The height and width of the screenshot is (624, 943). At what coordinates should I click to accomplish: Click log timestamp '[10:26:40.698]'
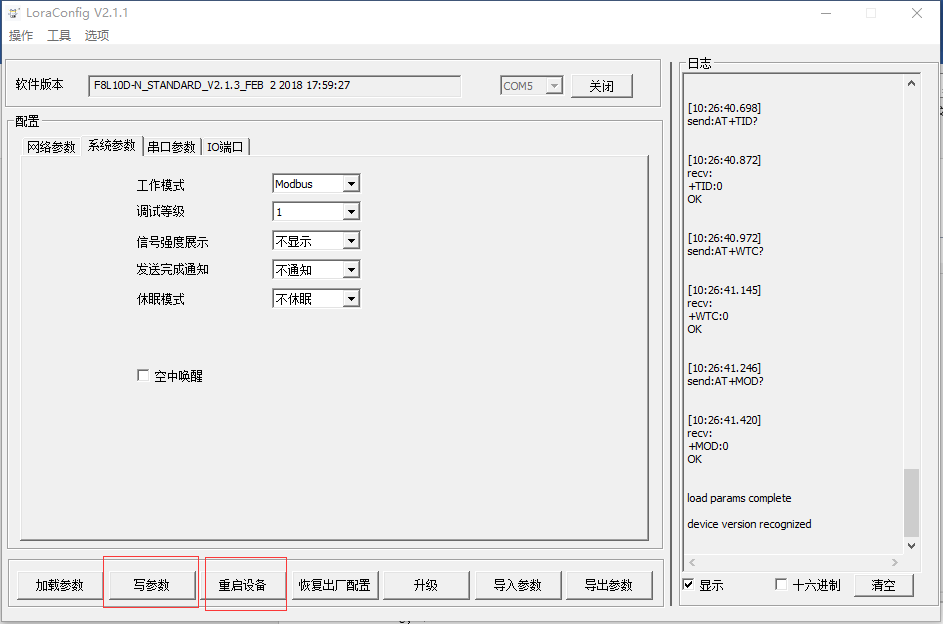tap(724, 108)
